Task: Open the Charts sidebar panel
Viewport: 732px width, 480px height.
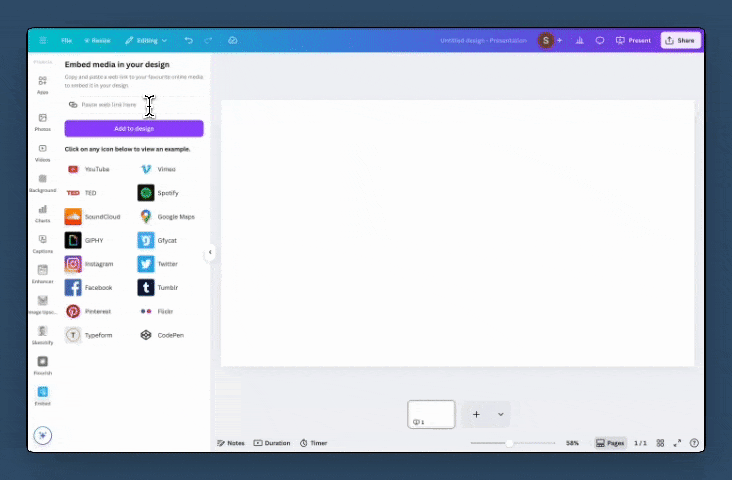Action: point(42,214)
